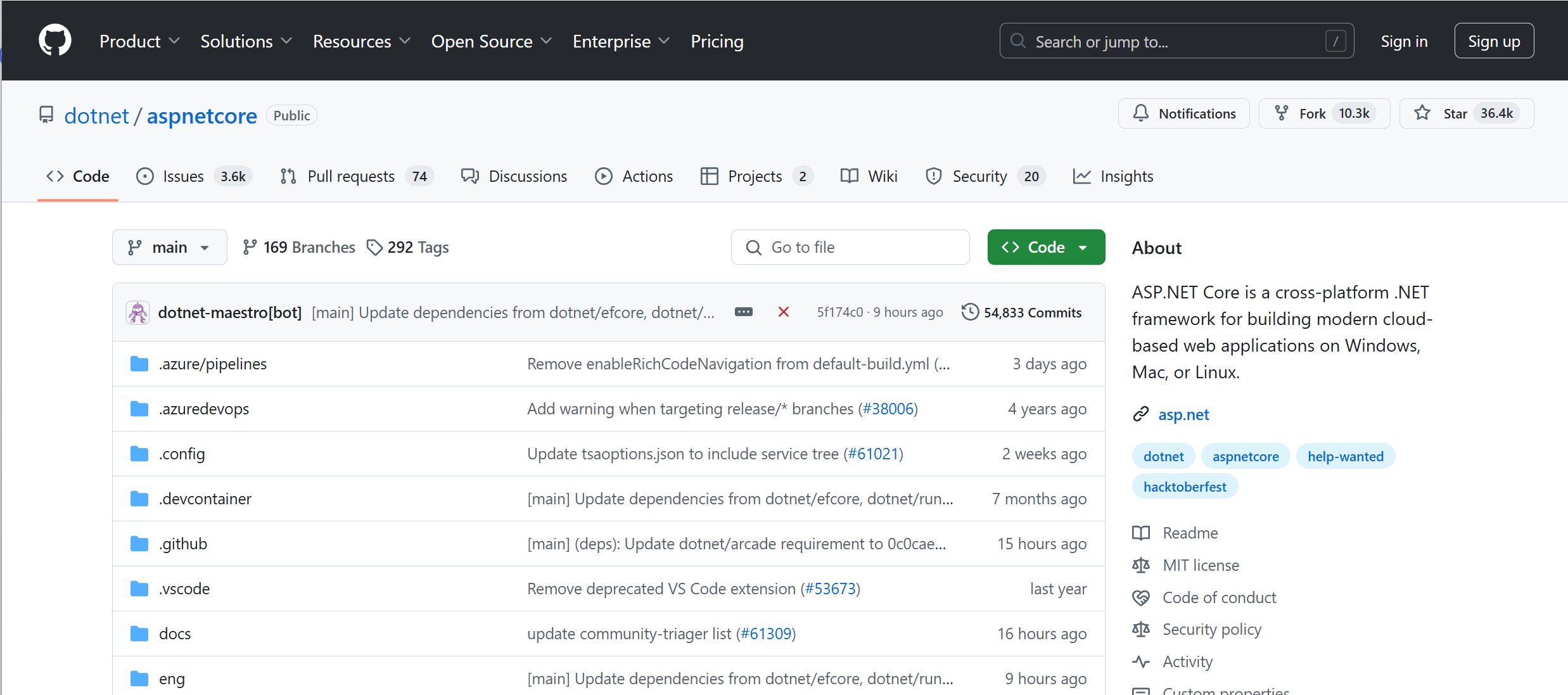Image resolution: width=1568 pixels, height=695 pixels.
Task: Expand commit message ellipsis button
Action: pyautogui.click(x=744, y=312)
